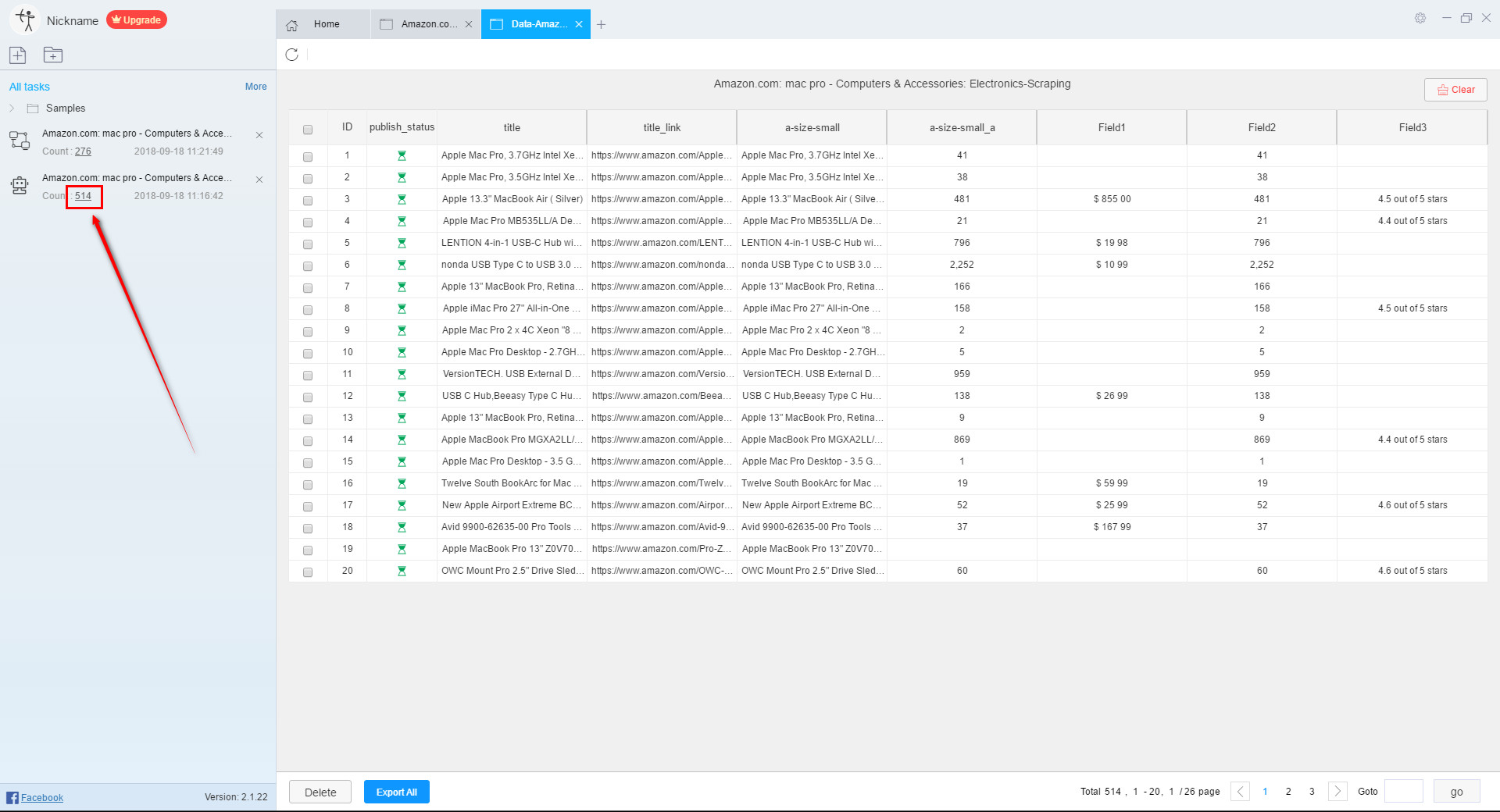Click the Clear button
The height and width of the screenshot is (812, 1500).
pos(1455,90)
